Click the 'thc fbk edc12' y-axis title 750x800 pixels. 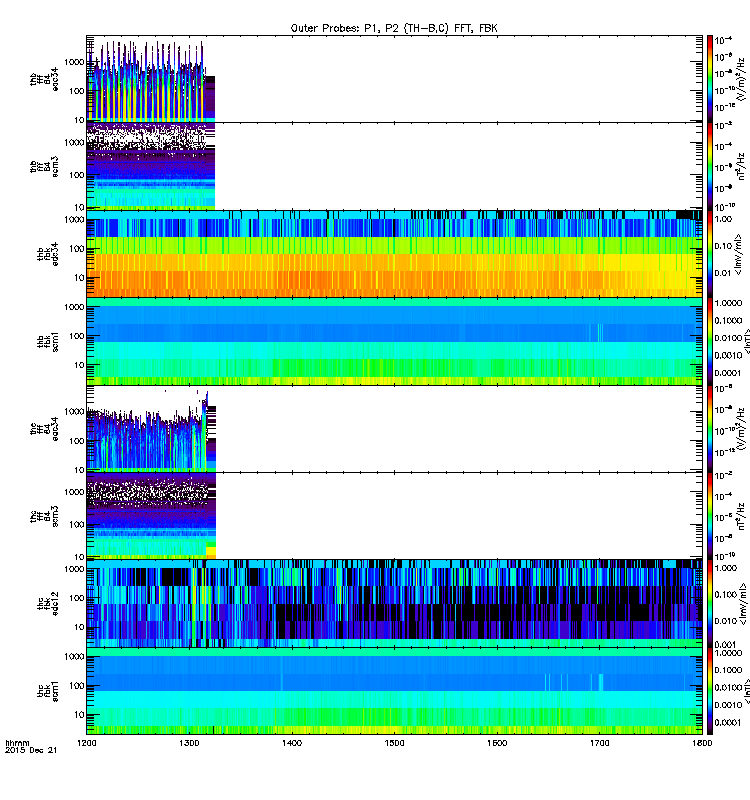tap(48, 604)
